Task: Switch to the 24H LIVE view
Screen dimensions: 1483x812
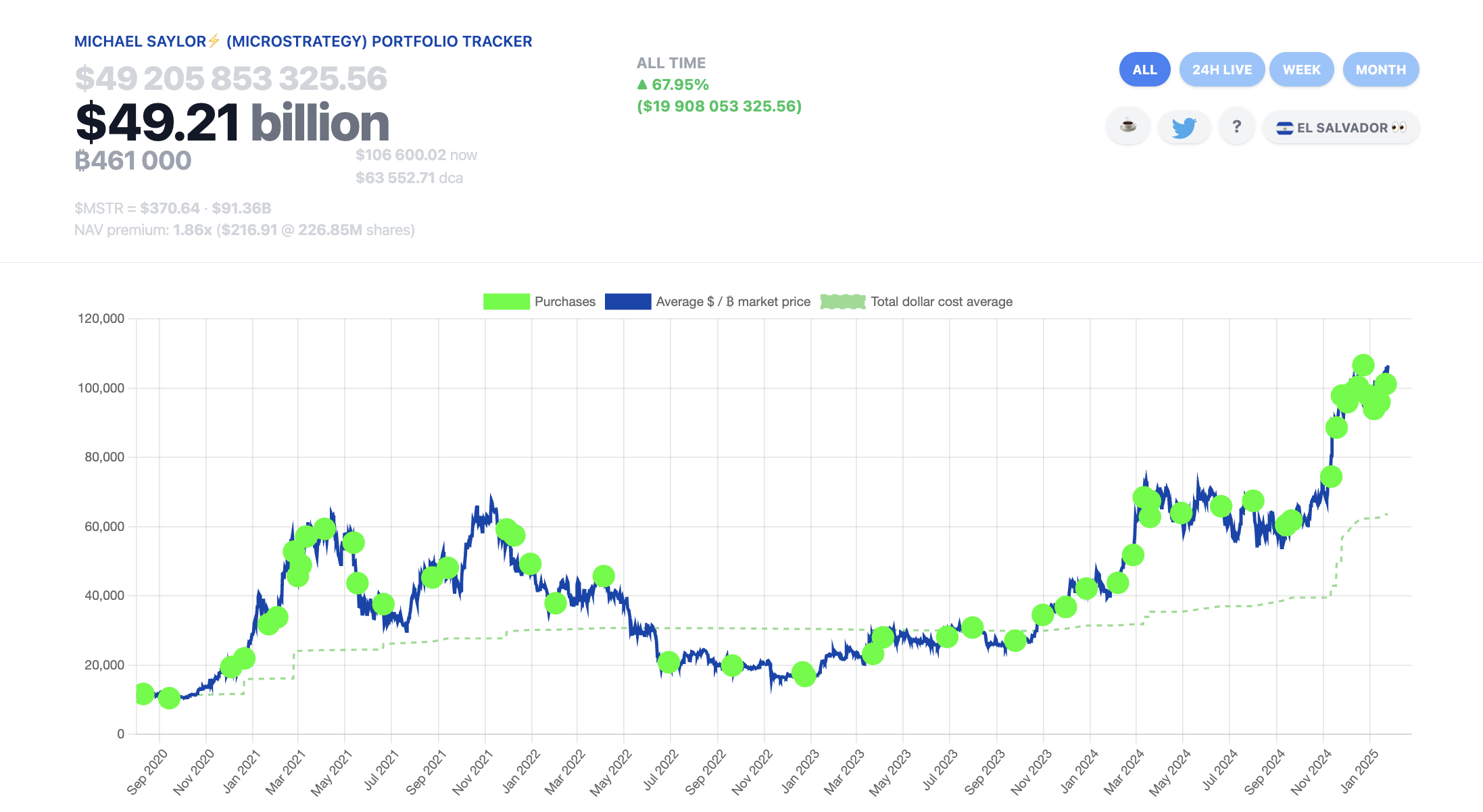Action: point(1221,70)
